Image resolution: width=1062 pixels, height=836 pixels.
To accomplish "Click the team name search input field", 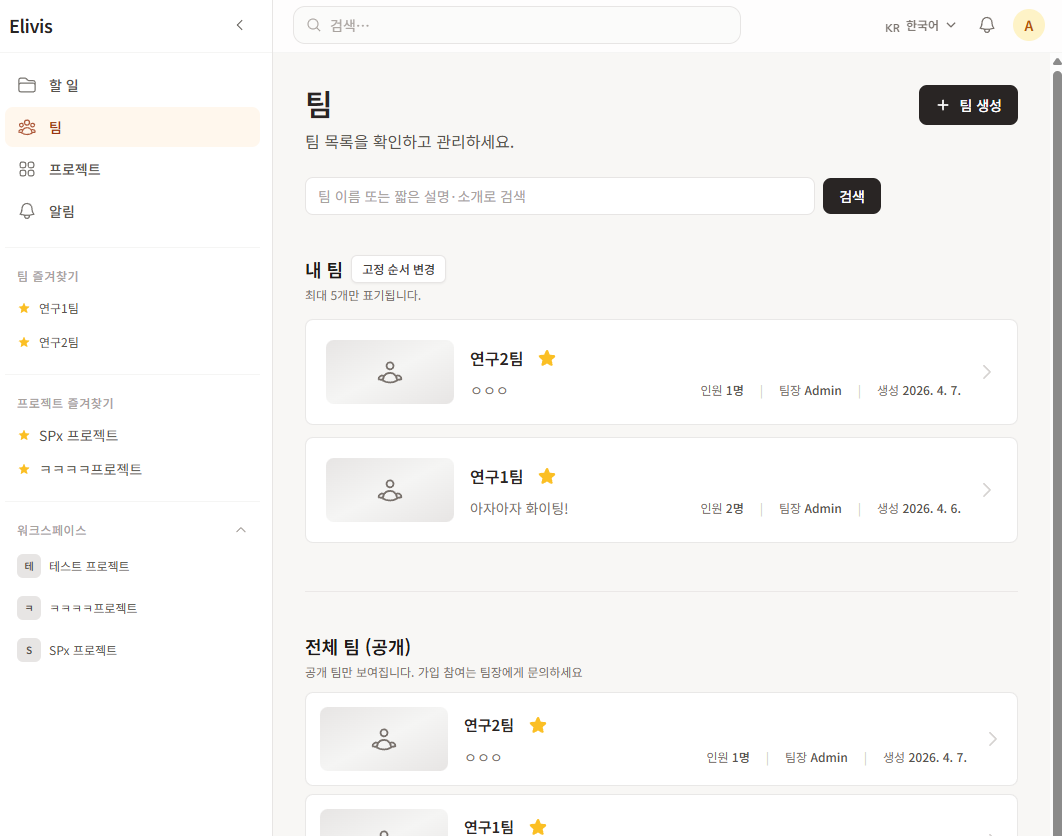I will coord(559,196).
